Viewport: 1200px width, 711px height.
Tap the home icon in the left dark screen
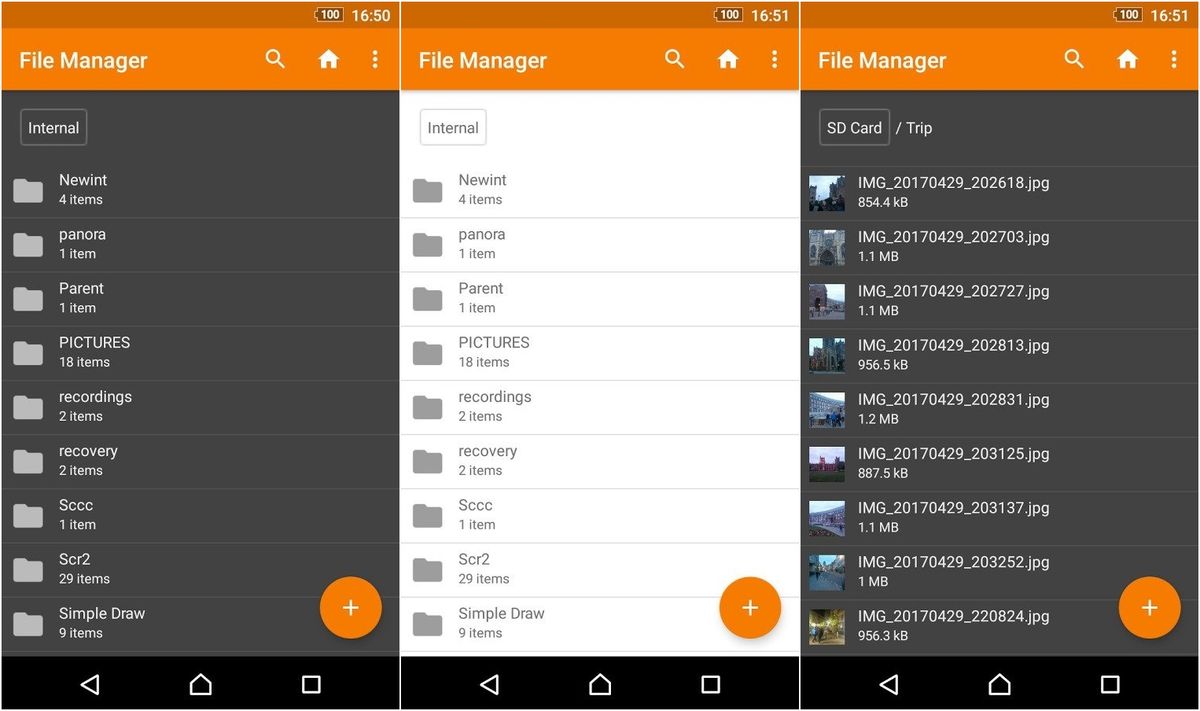point(328,59)
